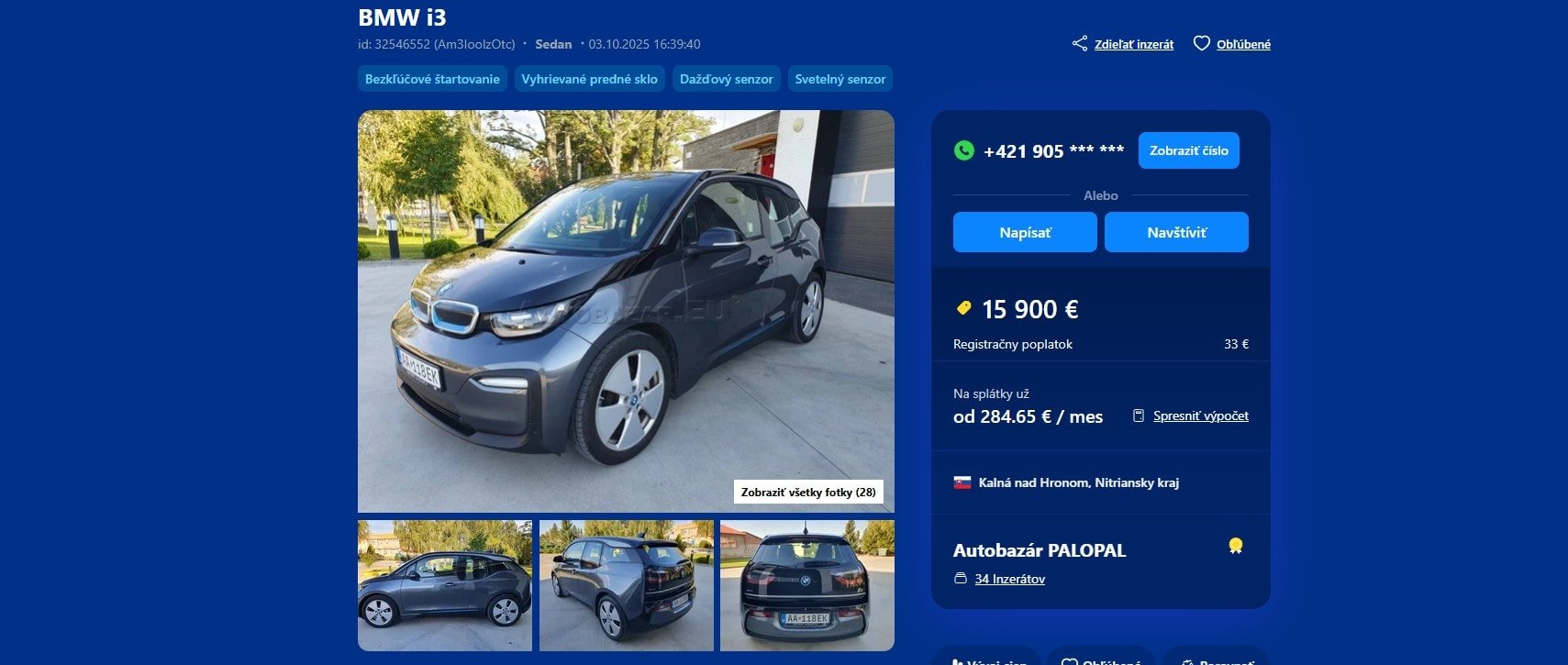Click the yellow price tag icon
Screen dimensions: 1568x665
[x=963, y=308]
